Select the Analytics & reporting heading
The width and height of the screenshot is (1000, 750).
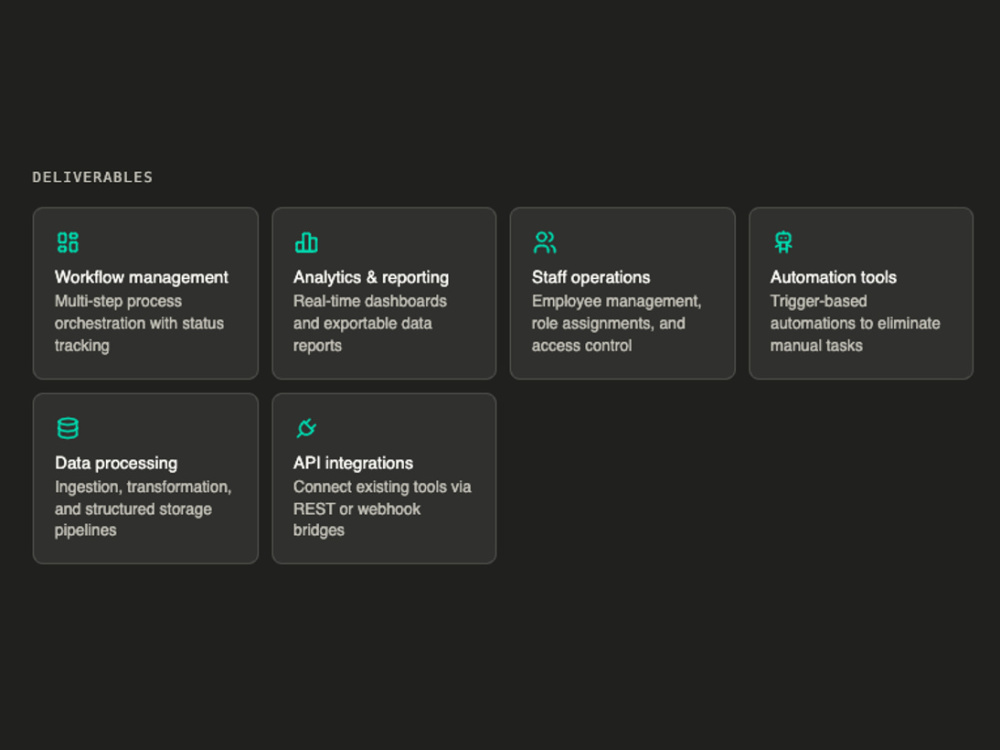[371, 277]
